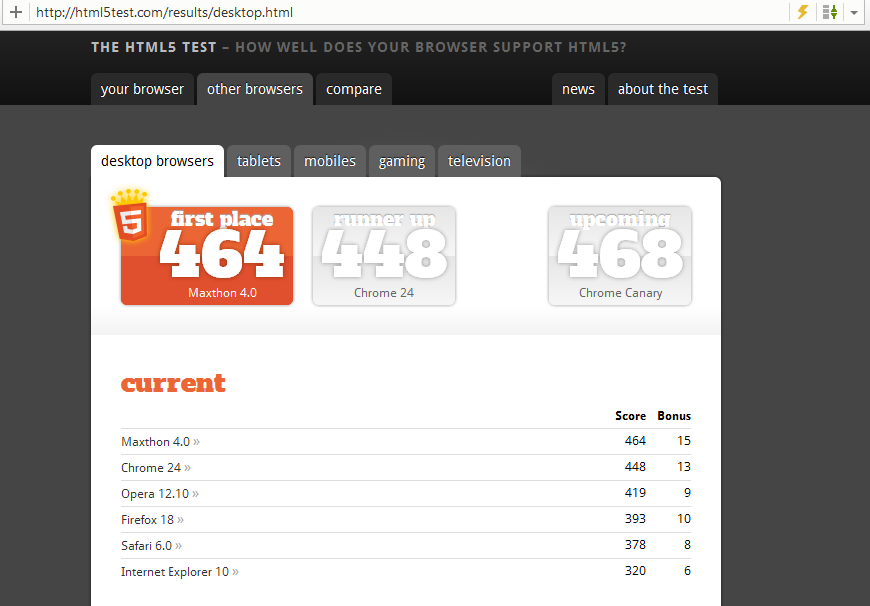Click the Maxthon bonus value 15
The width and height of the screenshot is (870, 606).
[684, 441]
